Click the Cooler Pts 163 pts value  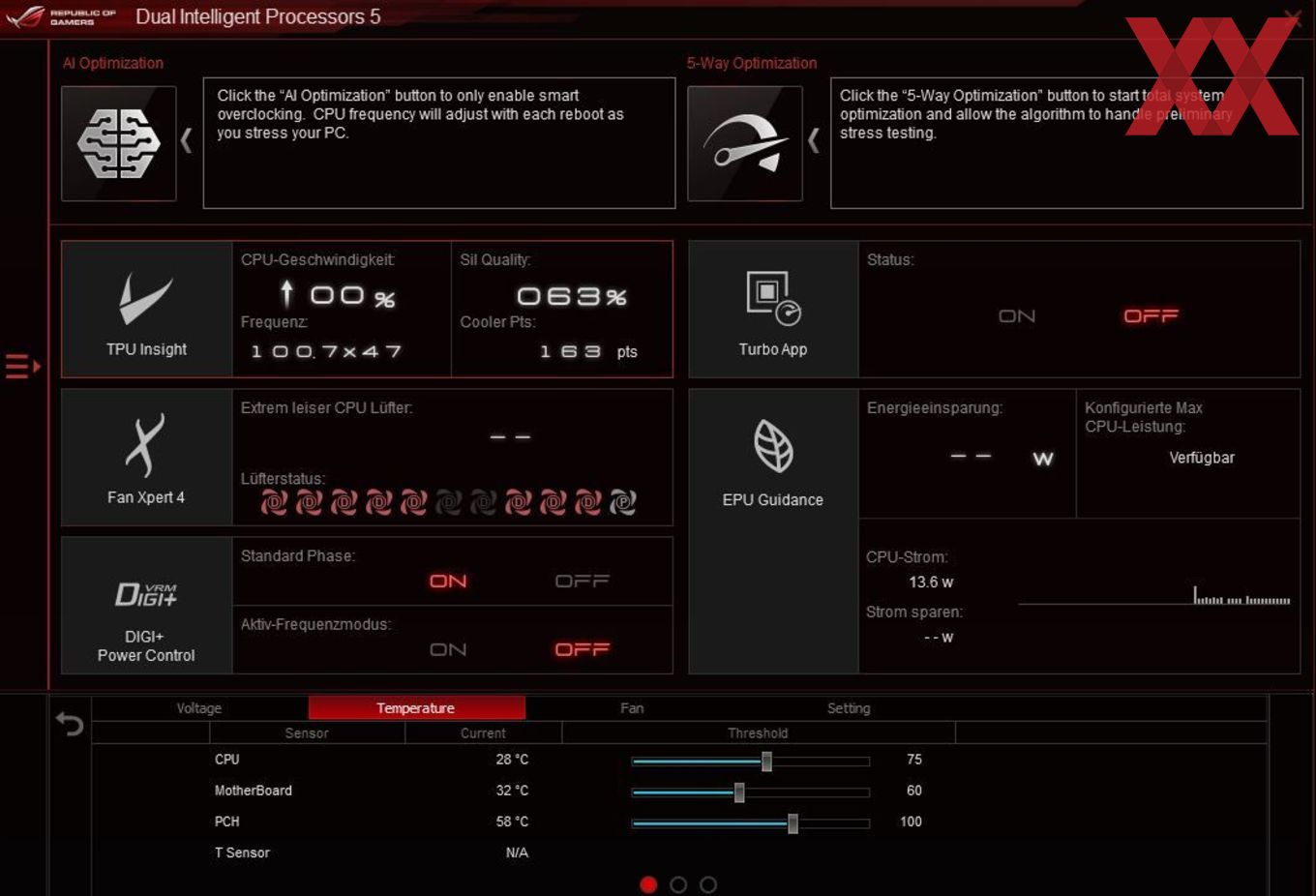(588, 351)
